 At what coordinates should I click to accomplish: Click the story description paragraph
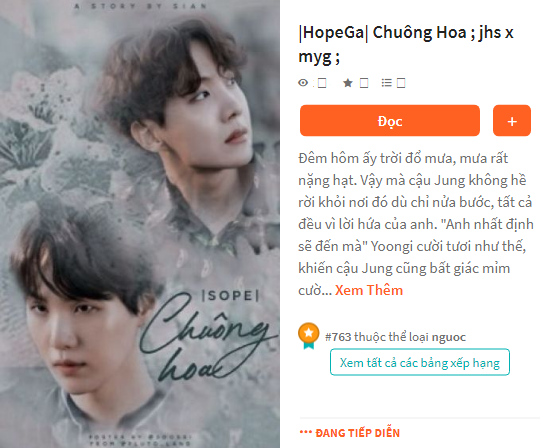tap(416, 224)
